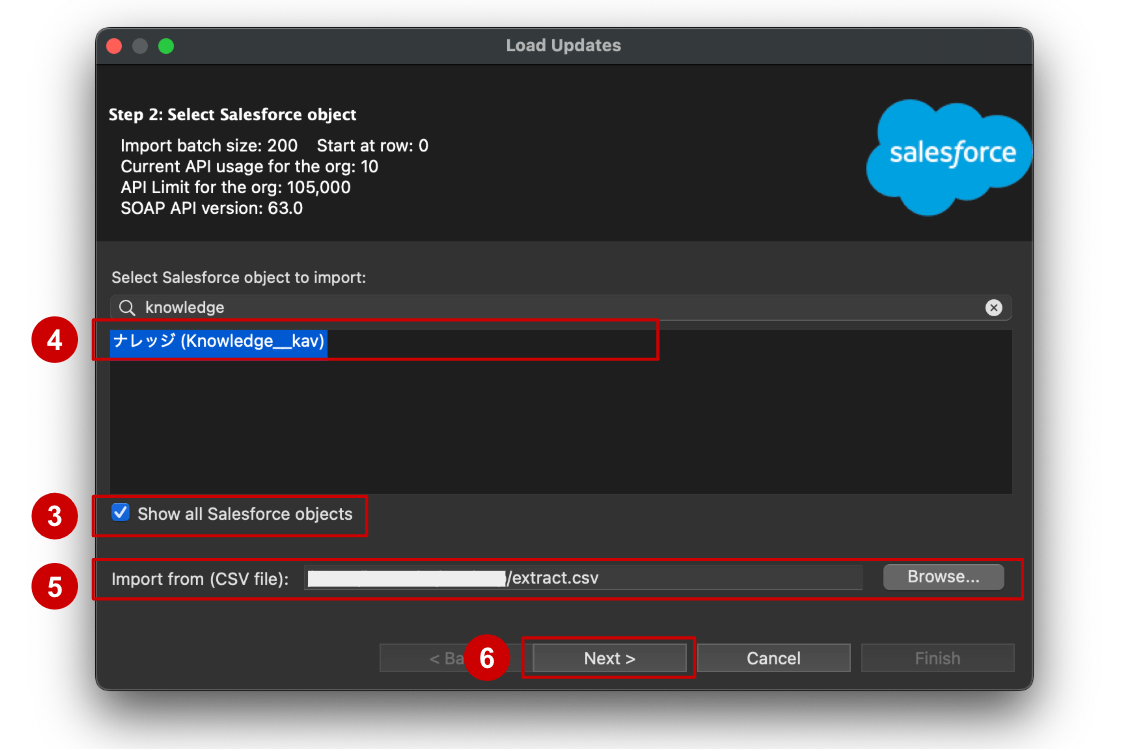
Task: Toggle Show all Salesforce objects checkbox
Action: tap(120, 512)
